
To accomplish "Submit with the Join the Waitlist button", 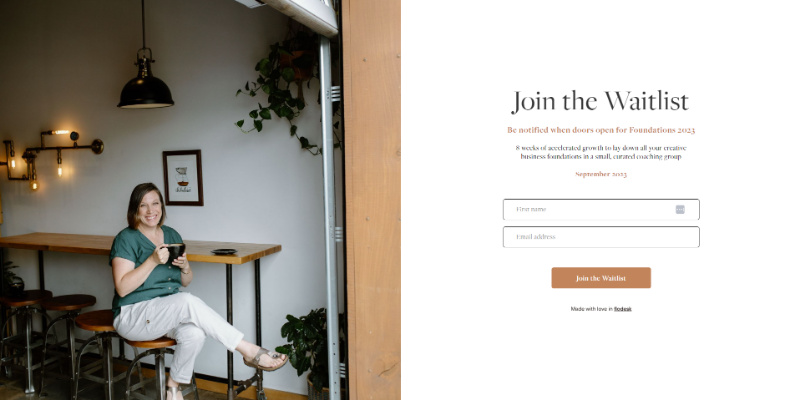I will click(x=601, y=278).
